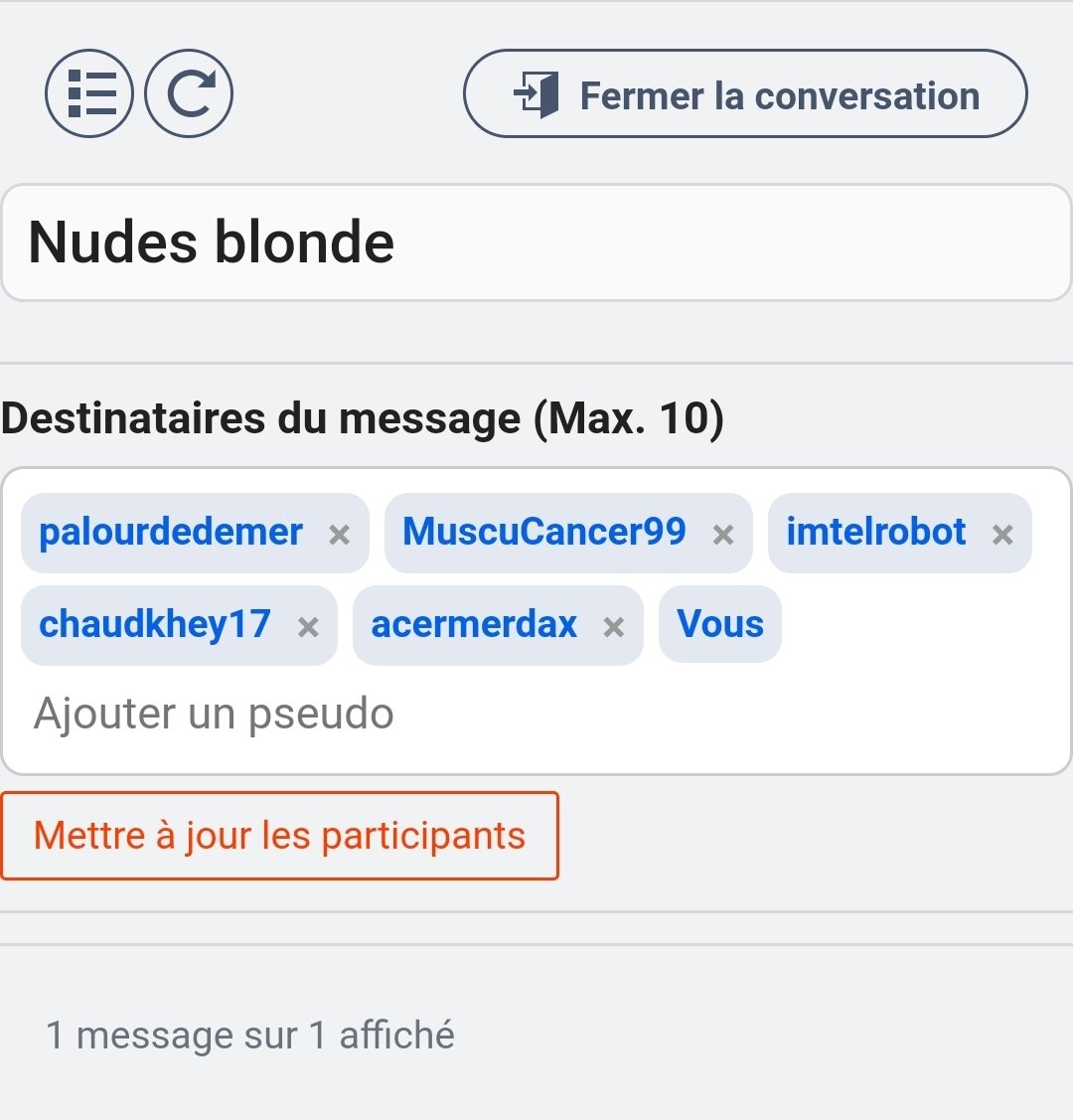Open MuscuCancer99 username link

(x=544, y=532)
